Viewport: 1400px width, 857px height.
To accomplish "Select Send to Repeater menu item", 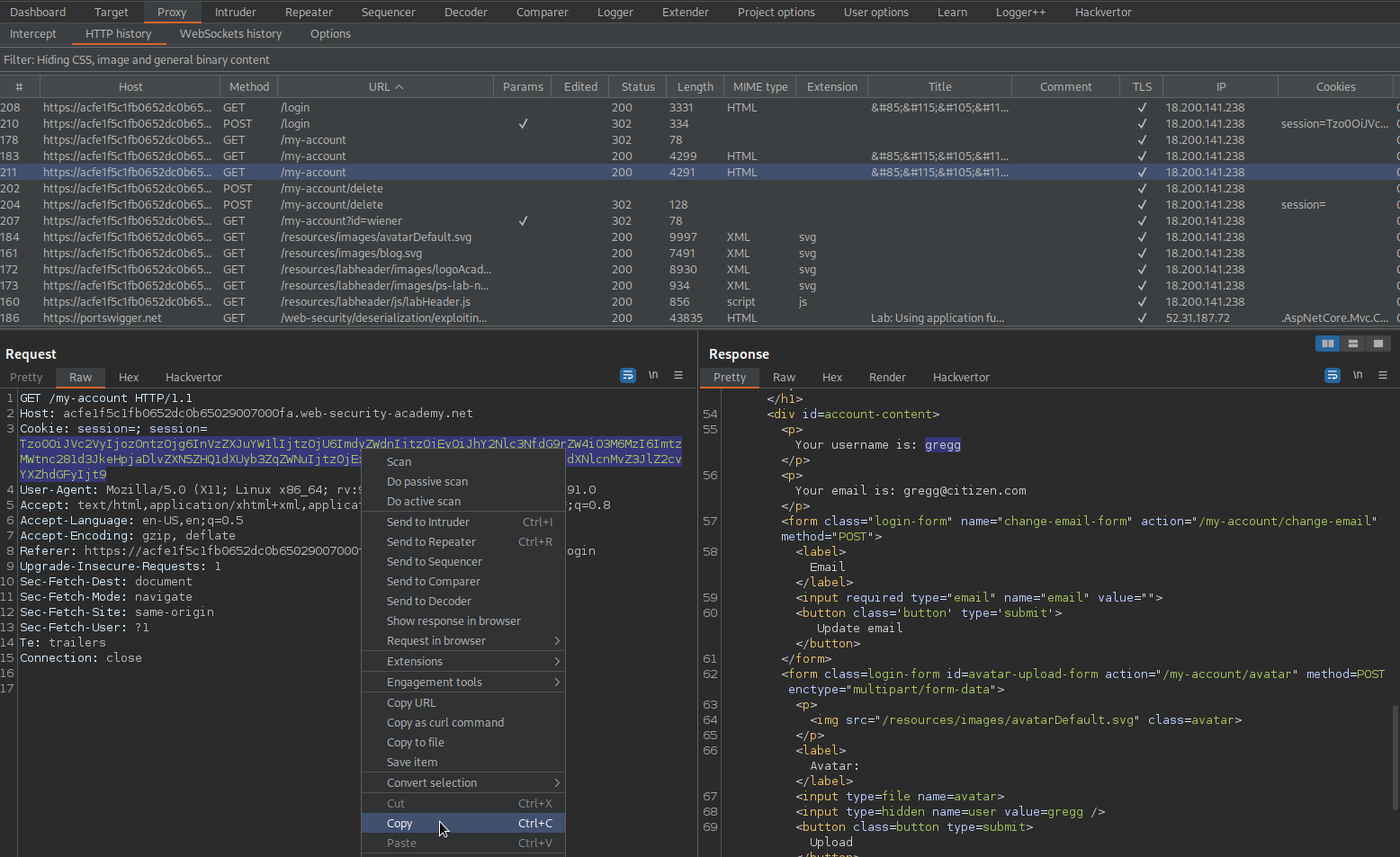I will tap(463, 542).
